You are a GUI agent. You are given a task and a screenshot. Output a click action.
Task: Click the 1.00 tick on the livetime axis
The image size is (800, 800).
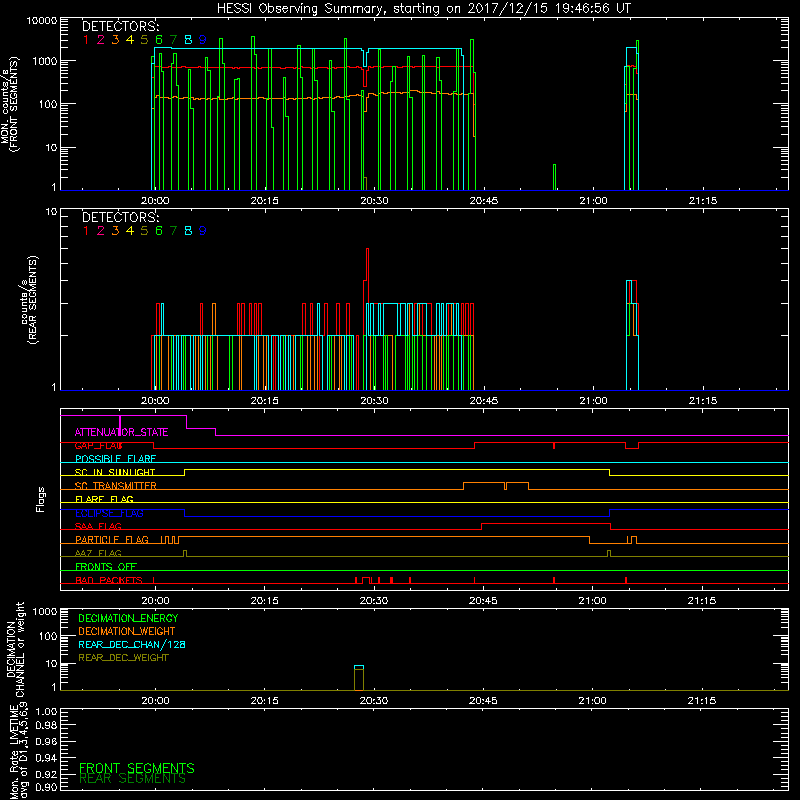(46, 711)
